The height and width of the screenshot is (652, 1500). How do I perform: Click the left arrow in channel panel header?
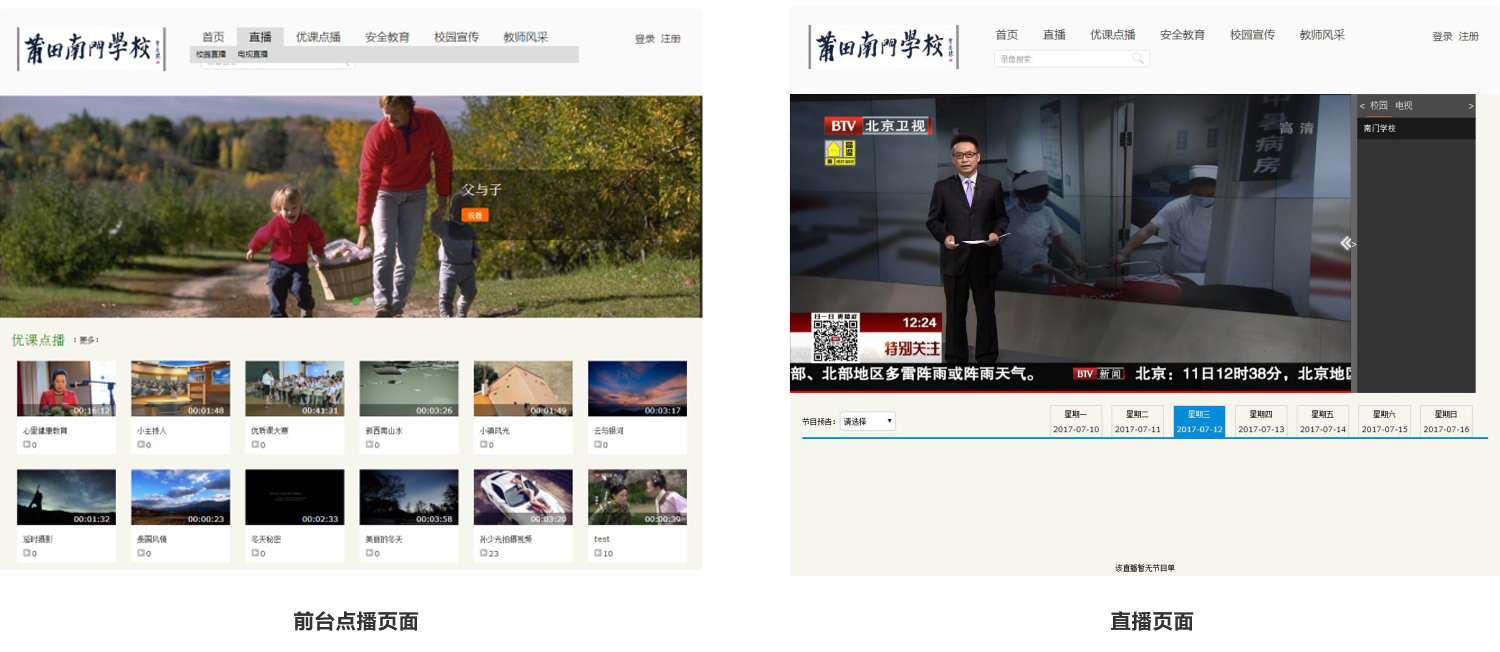1362,106
